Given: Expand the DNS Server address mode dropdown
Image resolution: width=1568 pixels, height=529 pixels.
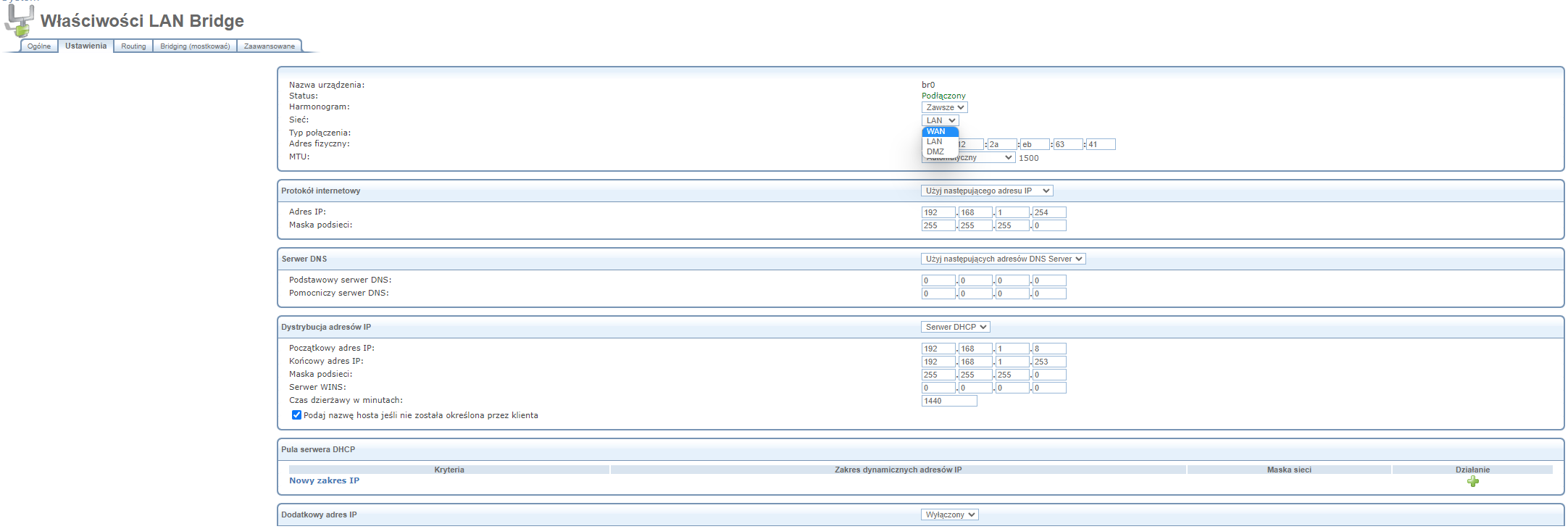Looking at the screenshot, I should pos(1003,259).
